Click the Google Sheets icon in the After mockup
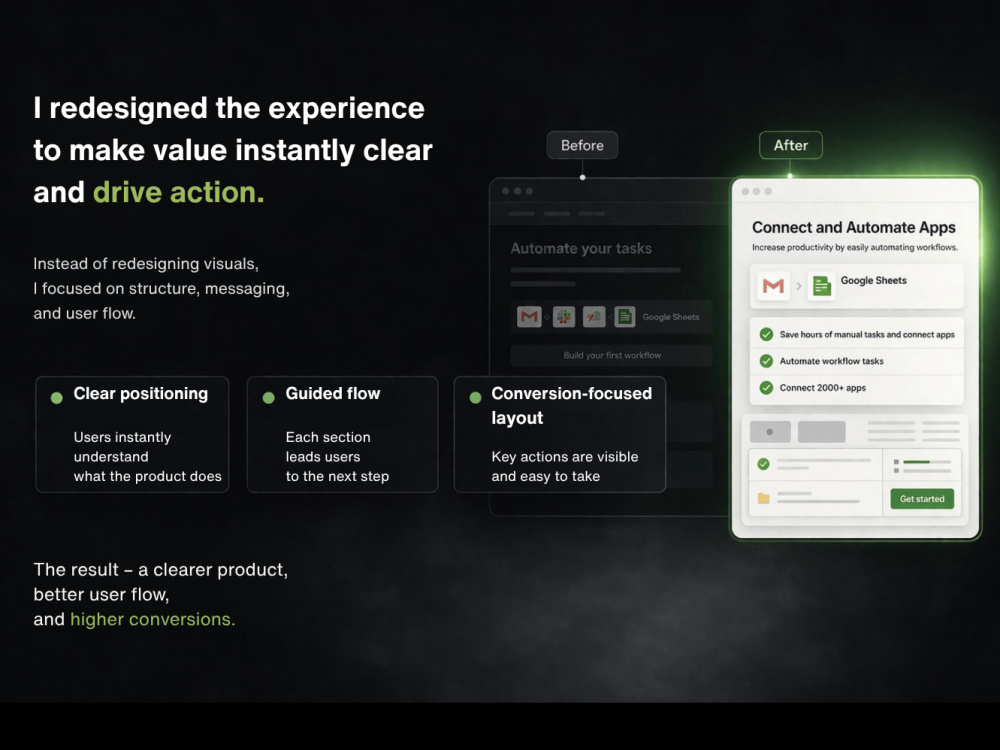 coord(821,286)
